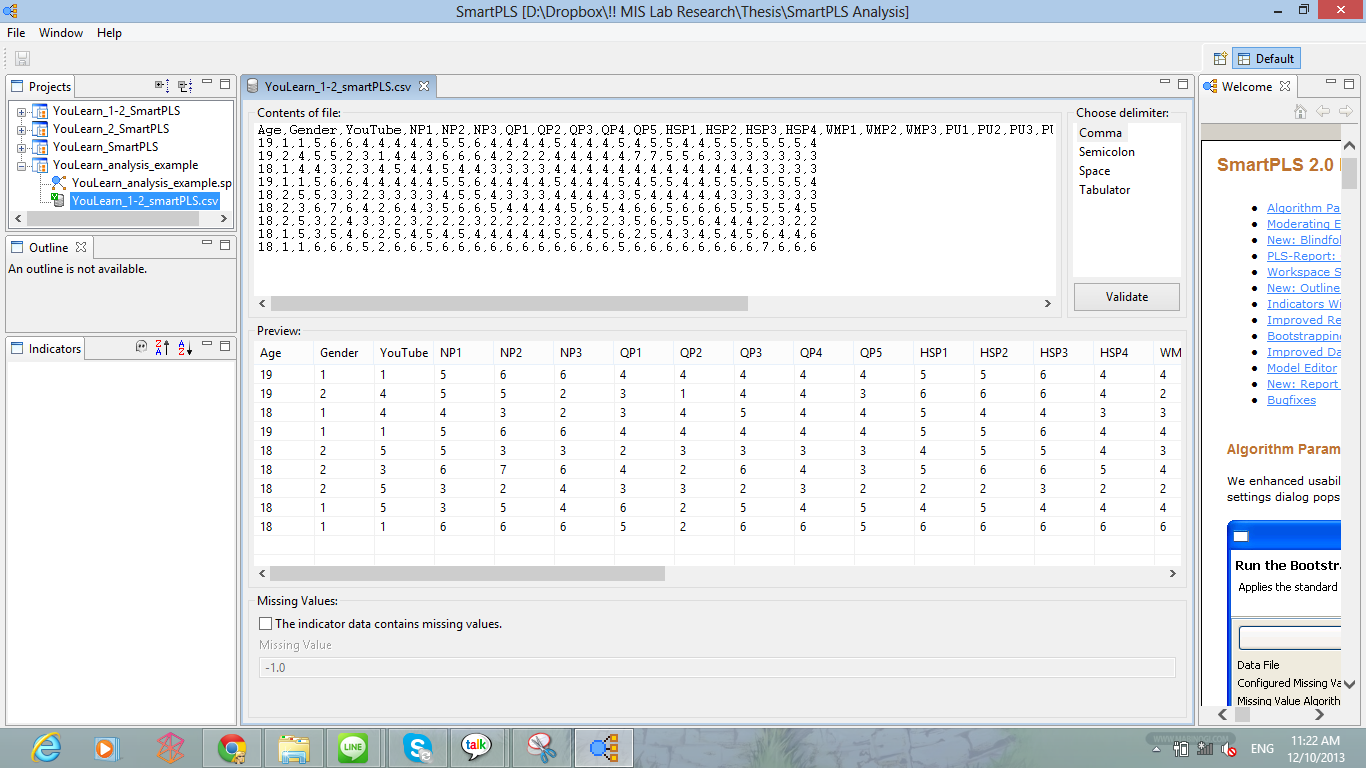This screenshot has height=768, width=1366.
Task: Select Space delimiter
Action: [x=1095, y=171]
